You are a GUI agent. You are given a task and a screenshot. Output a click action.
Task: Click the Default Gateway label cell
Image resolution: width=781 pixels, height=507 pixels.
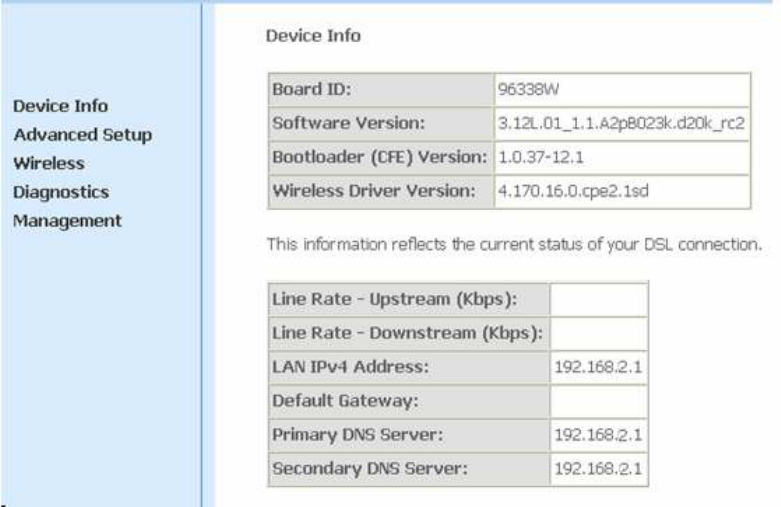point(410,402)
